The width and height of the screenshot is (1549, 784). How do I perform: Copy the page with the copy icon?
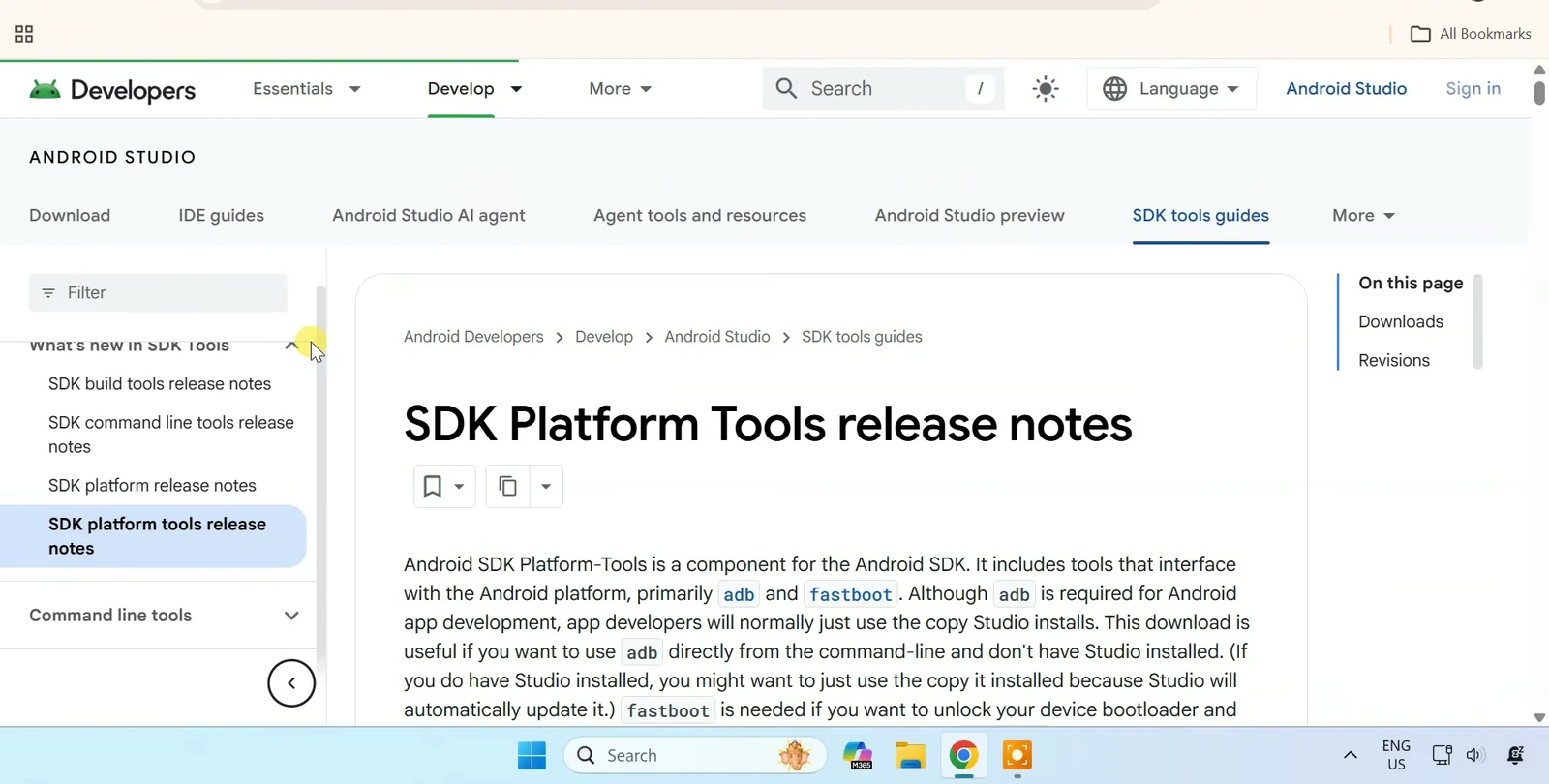click(507, 486)
